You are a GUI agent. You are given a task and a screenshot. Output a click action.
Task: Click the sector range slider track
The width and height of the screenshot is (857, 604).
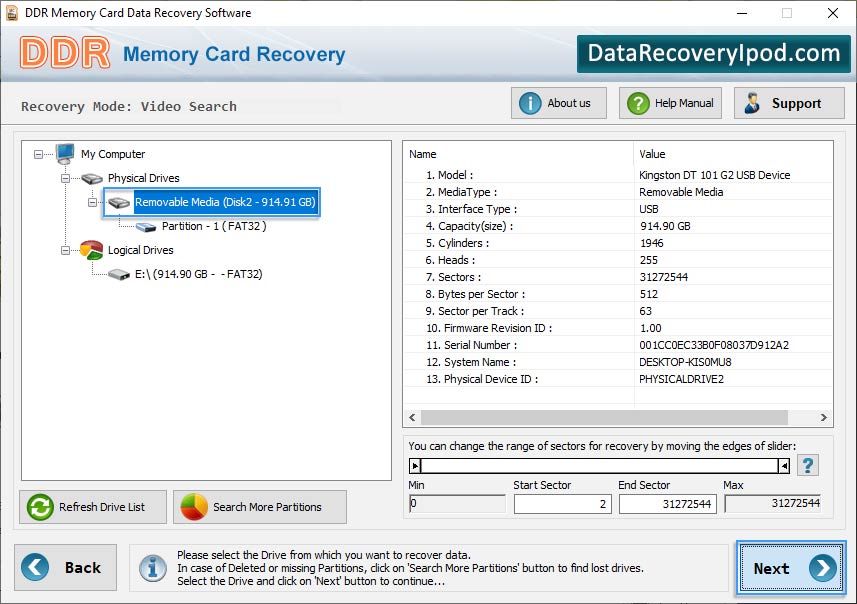coord(599,466)
